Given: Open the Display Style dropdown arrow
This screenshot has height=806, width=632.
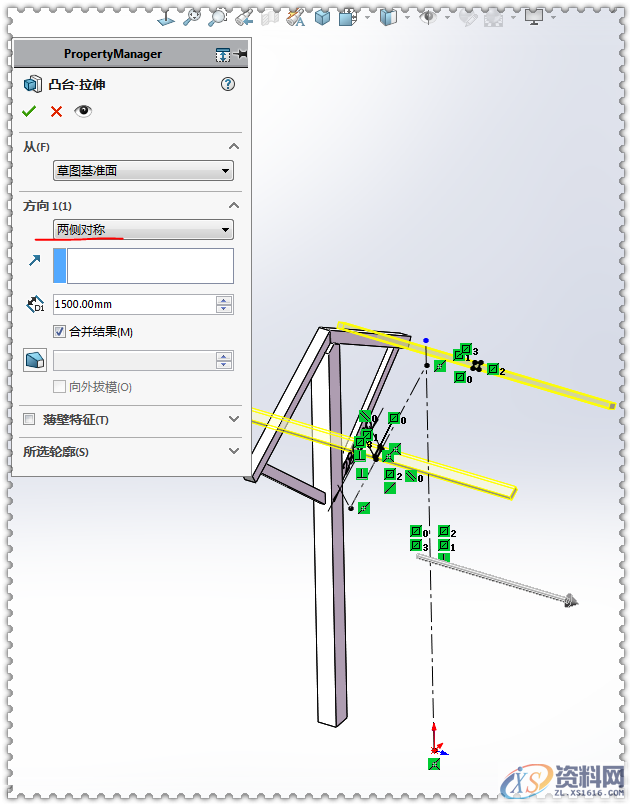Looking at the screenshot, I should 368,17.
